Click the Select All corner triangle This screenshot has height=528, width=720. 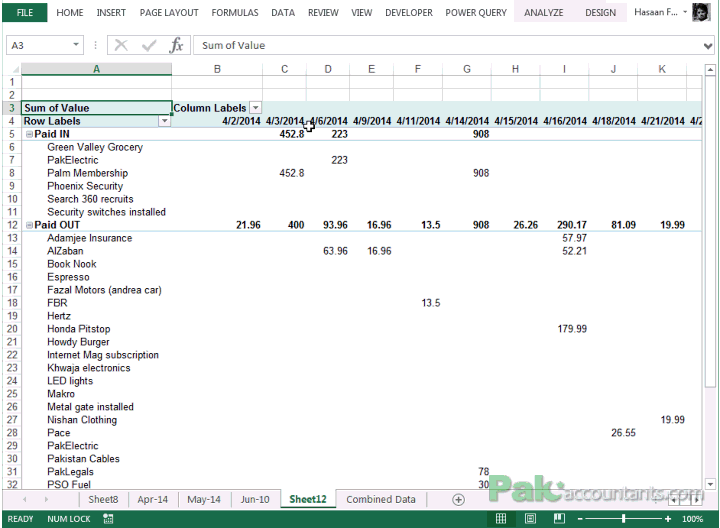[15, 69]
